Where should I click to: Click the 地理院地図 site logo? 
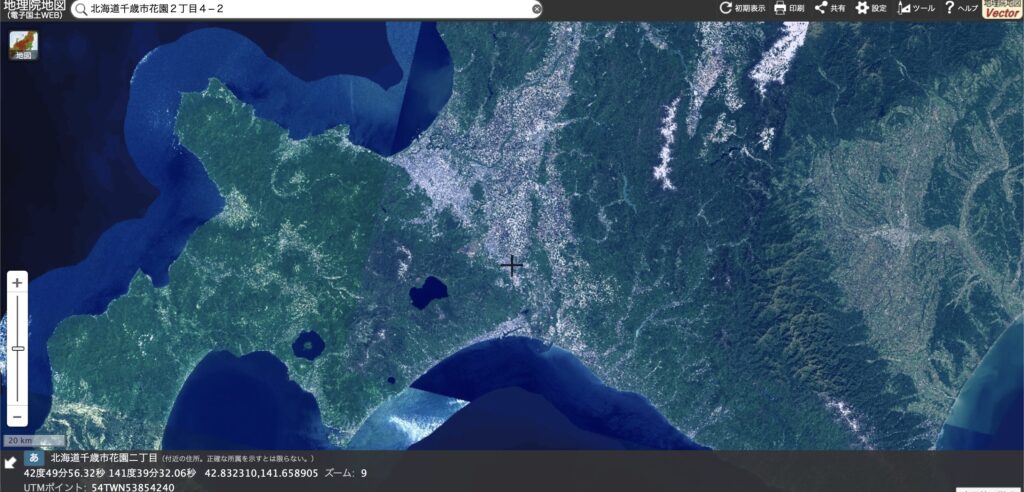[34, 9]
